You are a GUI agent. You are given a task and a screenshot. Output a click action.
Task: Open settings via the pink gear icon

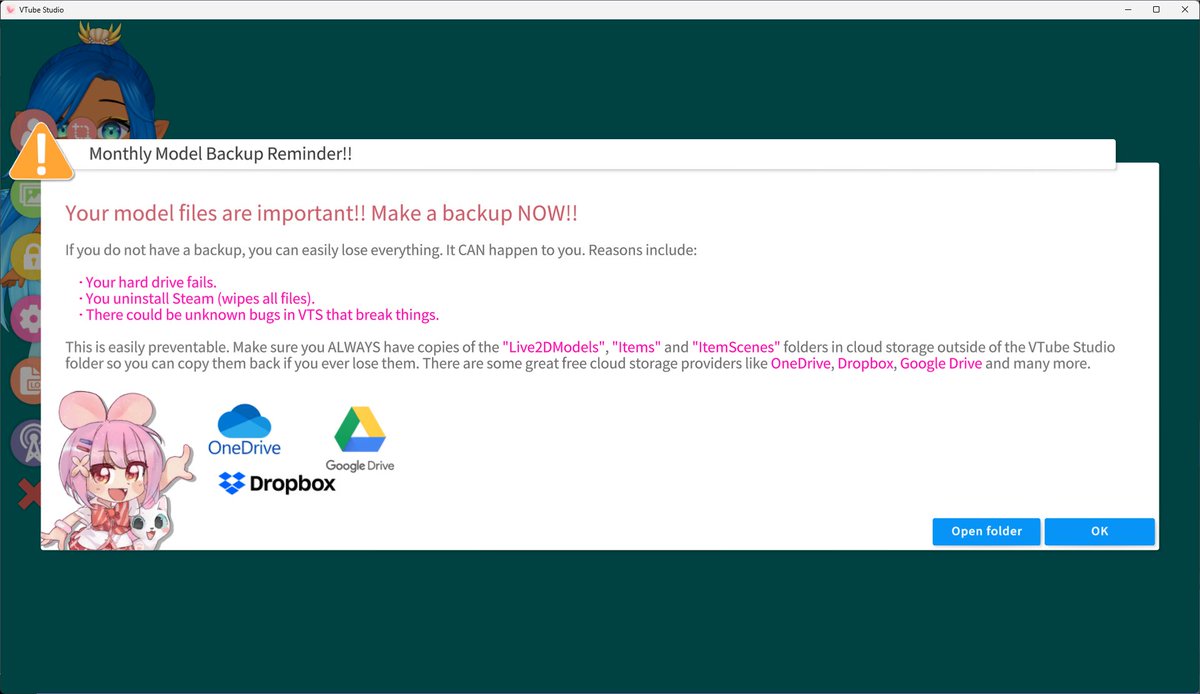point(28,318)
